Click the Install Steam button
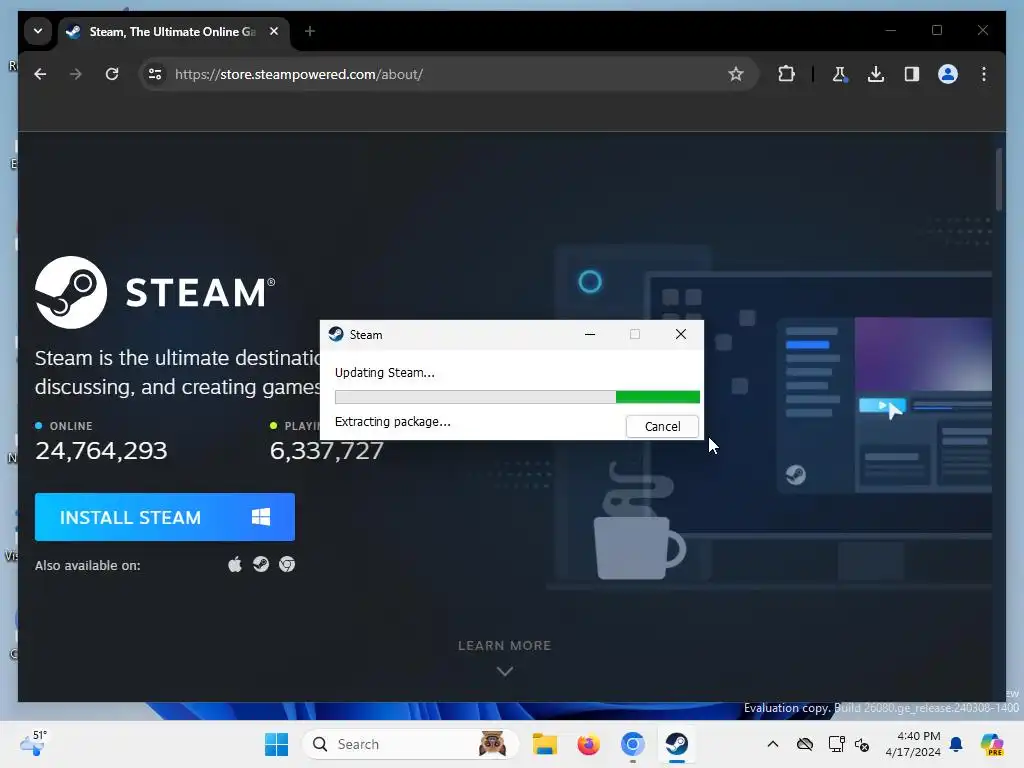This screenshot has width=1024, height=768. click(x=165, y=517)
